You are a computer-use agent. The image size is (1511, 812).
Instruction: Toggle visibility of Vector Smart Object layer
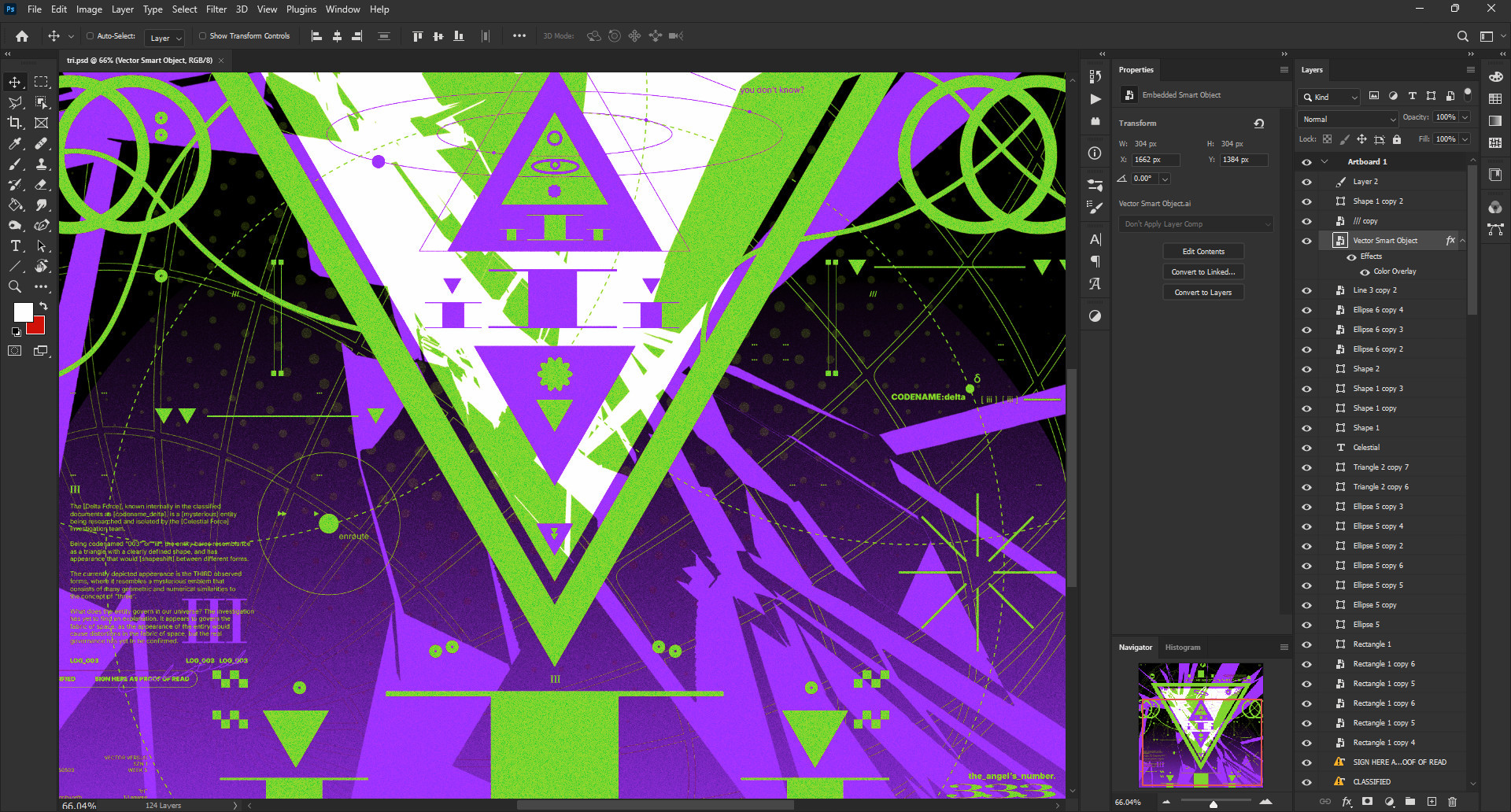click(x=1307, y=241)
